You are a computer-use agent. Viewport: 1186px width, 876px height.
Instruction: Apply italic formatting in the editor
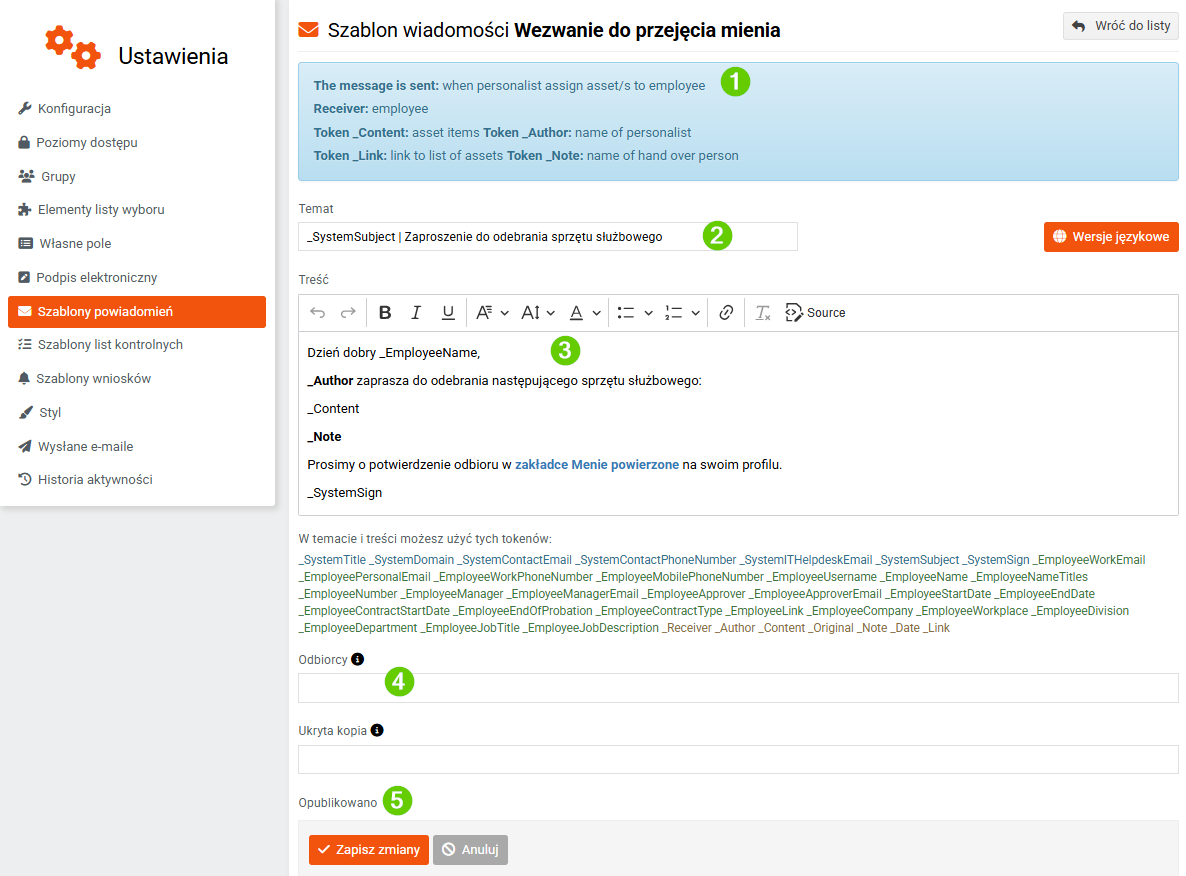point(416,312)
